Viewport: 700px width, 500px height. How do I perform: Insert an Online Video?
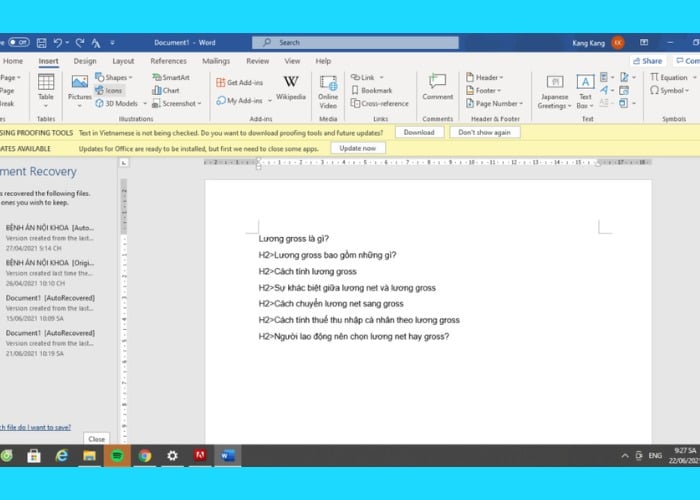(327, 89)
